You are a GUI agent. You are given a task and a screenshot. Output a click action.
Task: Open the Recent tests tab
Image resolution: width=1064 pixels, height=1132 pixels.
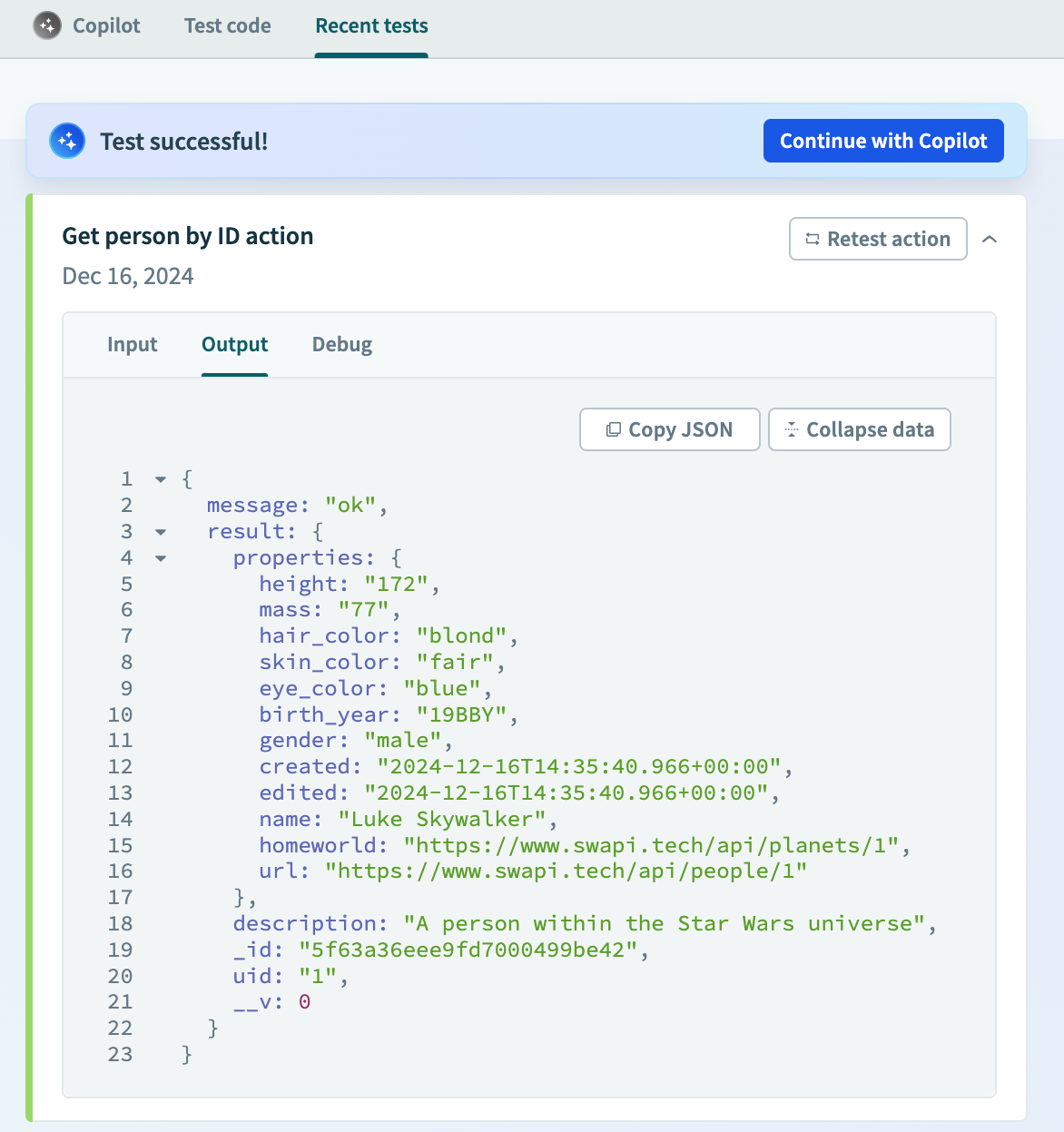370,26
